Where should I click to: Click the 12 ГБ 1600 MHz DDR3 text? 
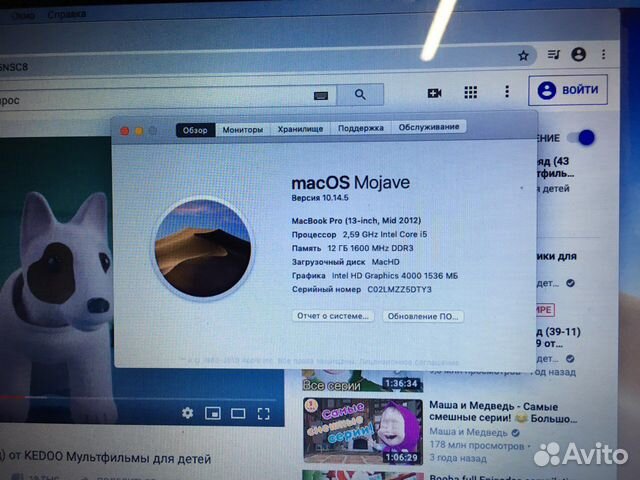coord(370,248)
